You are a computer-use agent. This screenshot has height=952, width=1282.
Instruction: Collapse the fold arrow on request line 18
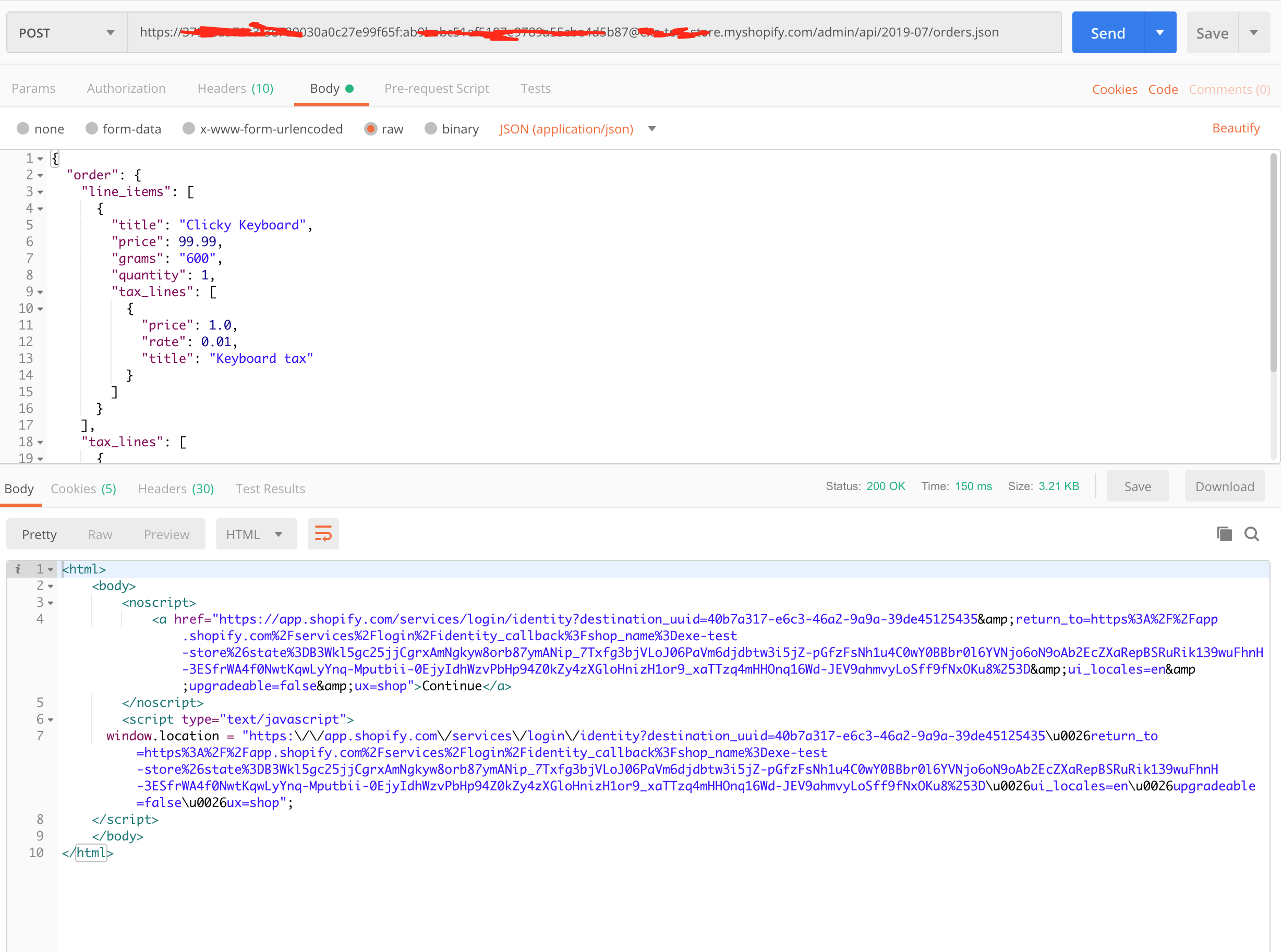click(40, 443)
